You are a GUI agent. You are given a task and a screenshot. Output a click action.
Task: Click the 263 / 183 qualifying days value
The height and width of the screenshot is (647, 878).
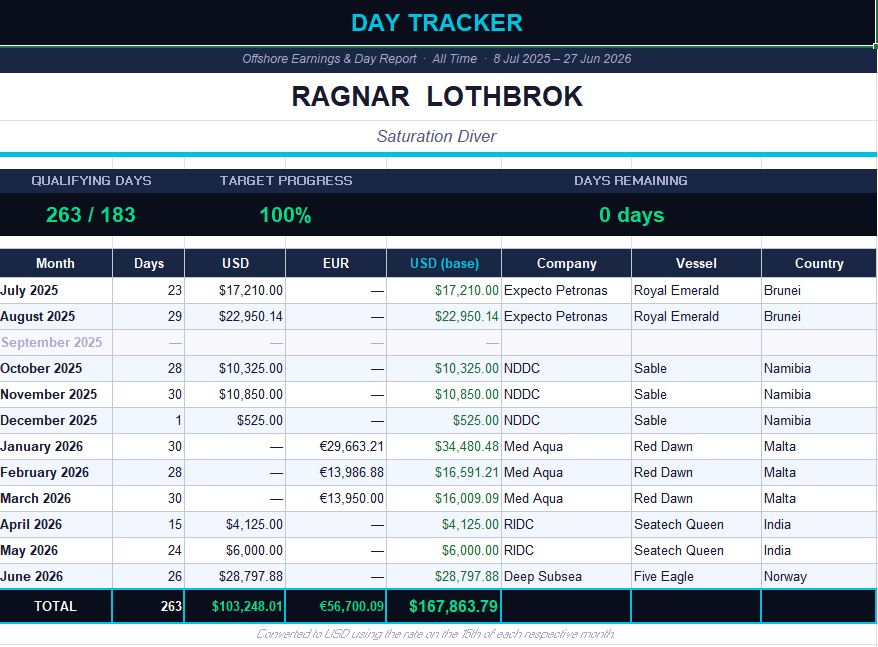pyautogui.click(x=91, y=215)
